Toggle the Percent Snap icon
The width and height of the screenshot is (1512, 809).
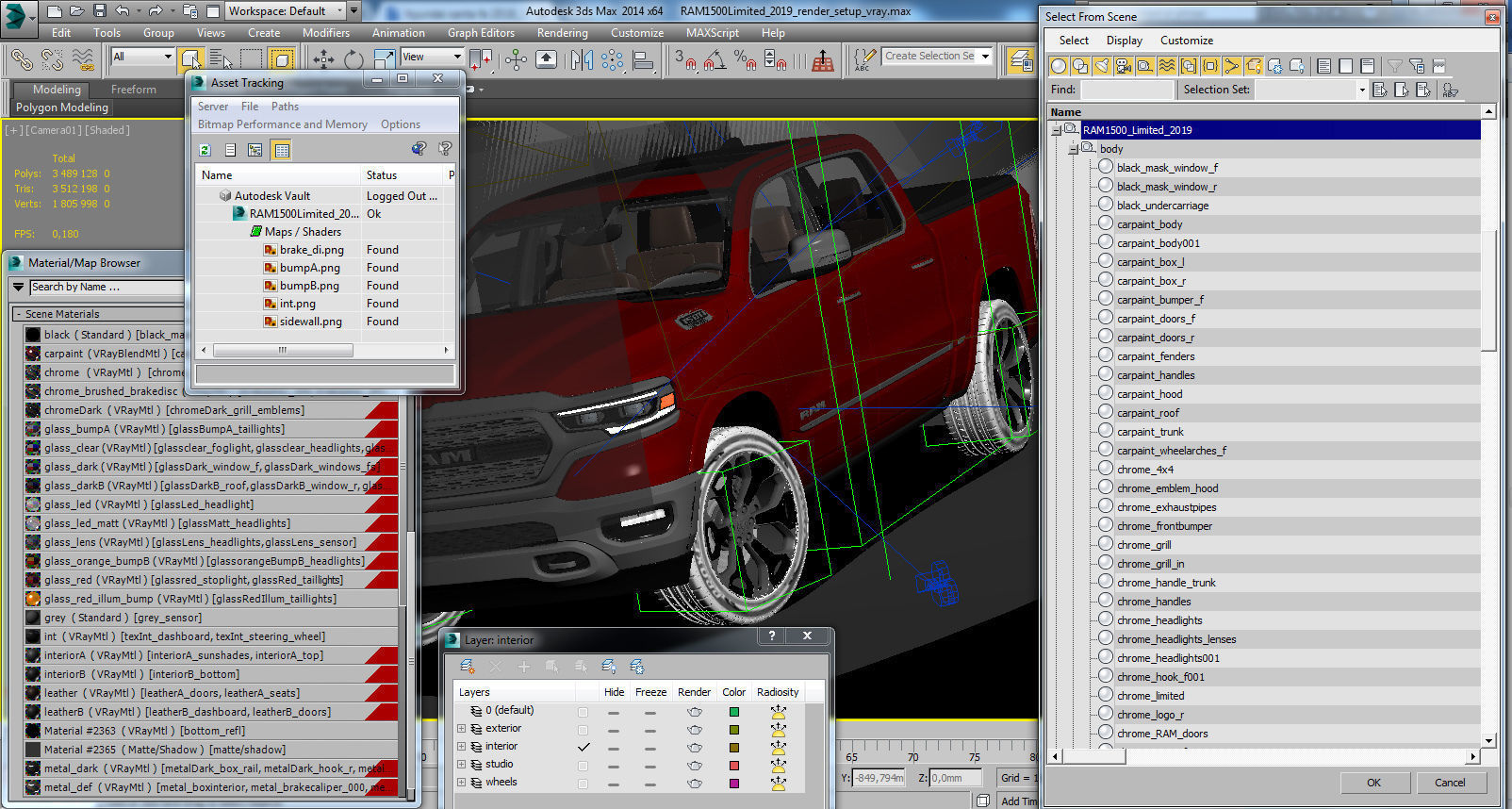745,59
